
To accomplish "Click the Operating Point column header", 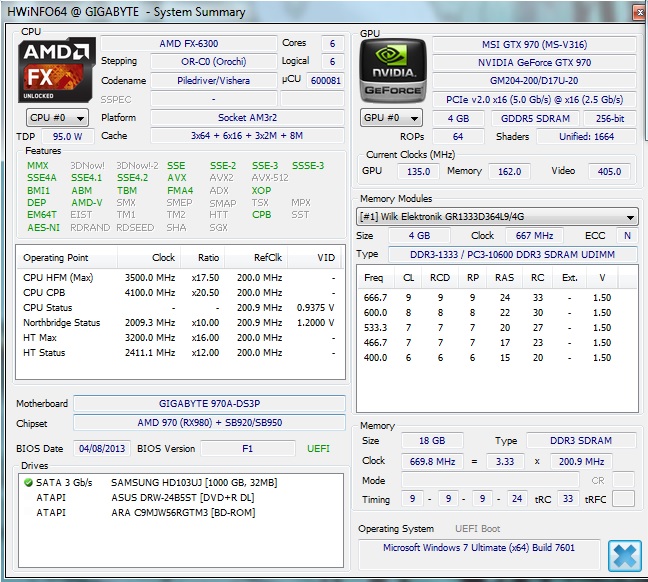I will 67,258.
